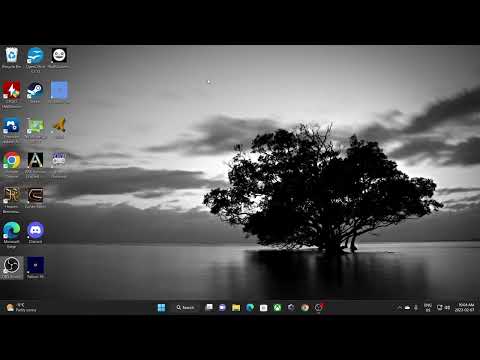
Task: Open the orange cone-shaped desktop shortcut
Action: click(x=59, y=128)
